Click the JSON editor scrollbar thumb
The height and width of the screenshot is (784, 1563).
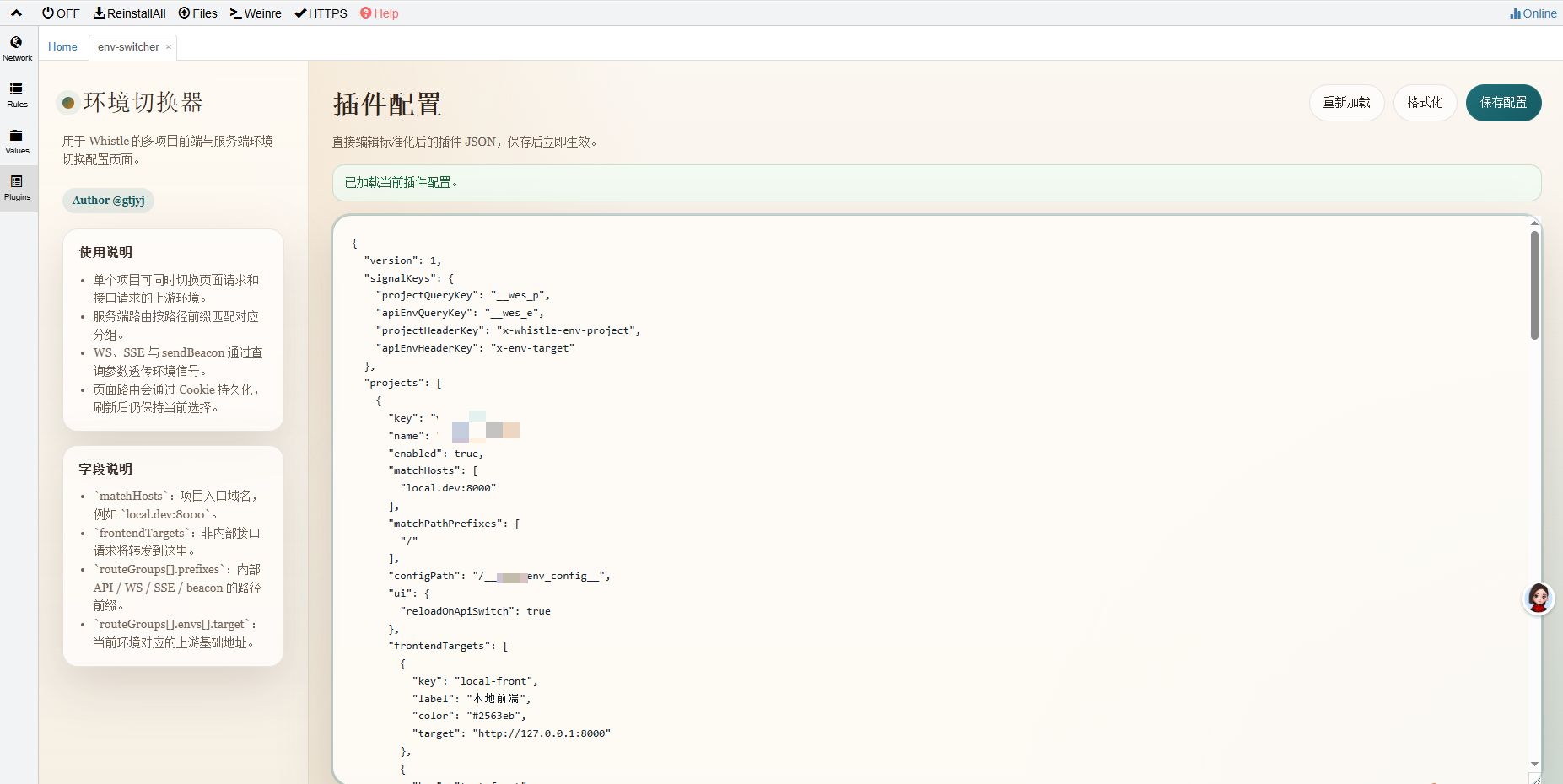1534,285
